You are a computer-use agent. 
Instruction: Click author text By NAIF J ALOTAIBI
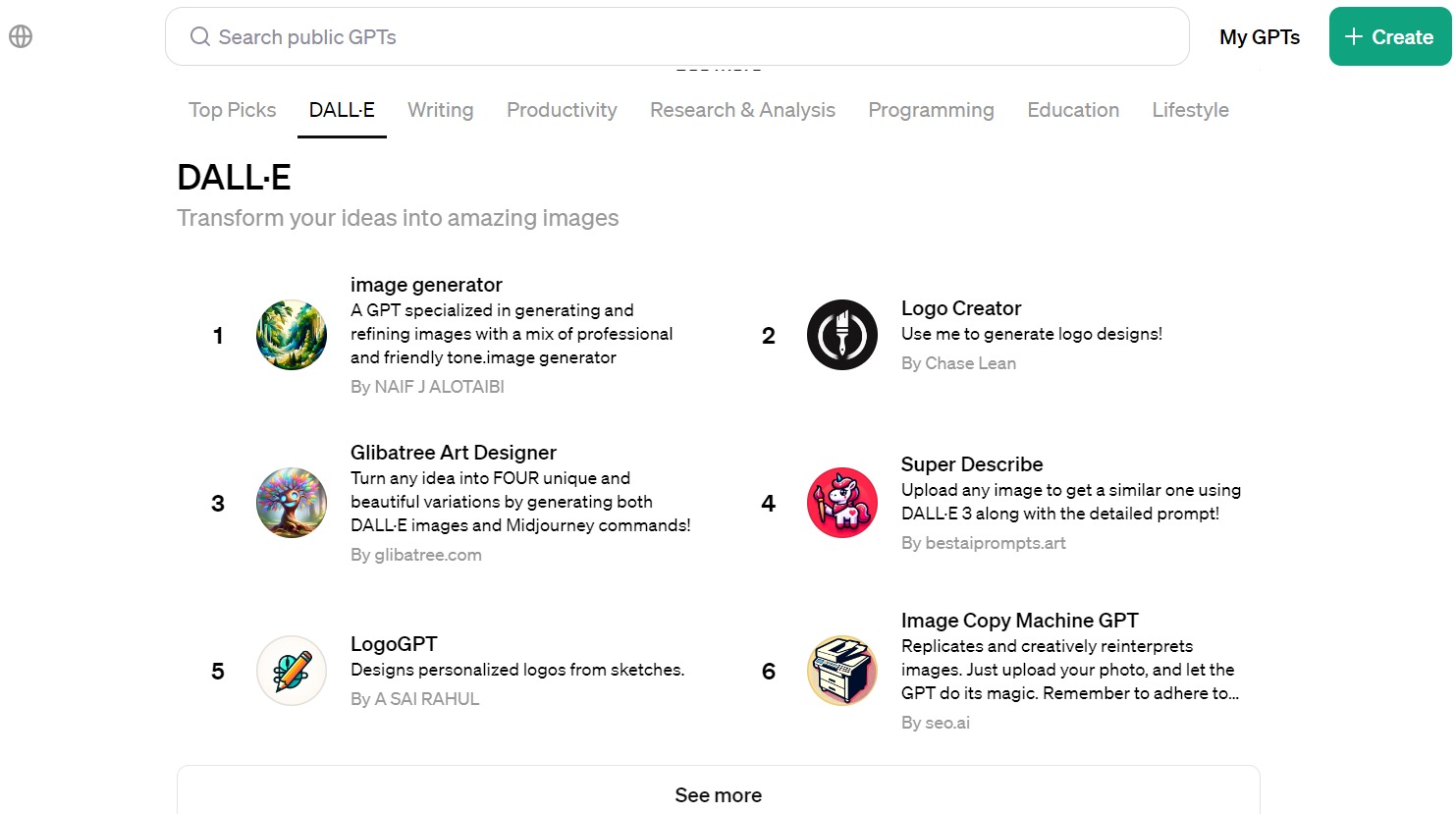coord(427,387)
